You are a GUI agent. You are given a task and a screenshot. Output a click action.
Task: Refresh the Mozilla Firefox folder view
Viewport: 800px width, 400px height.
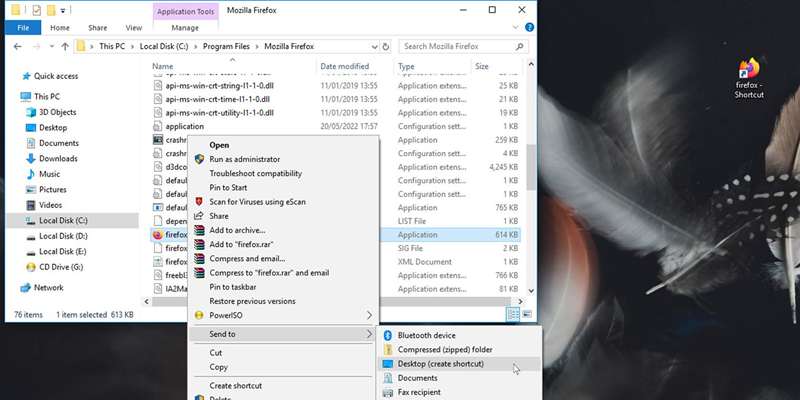click(386, 46)
